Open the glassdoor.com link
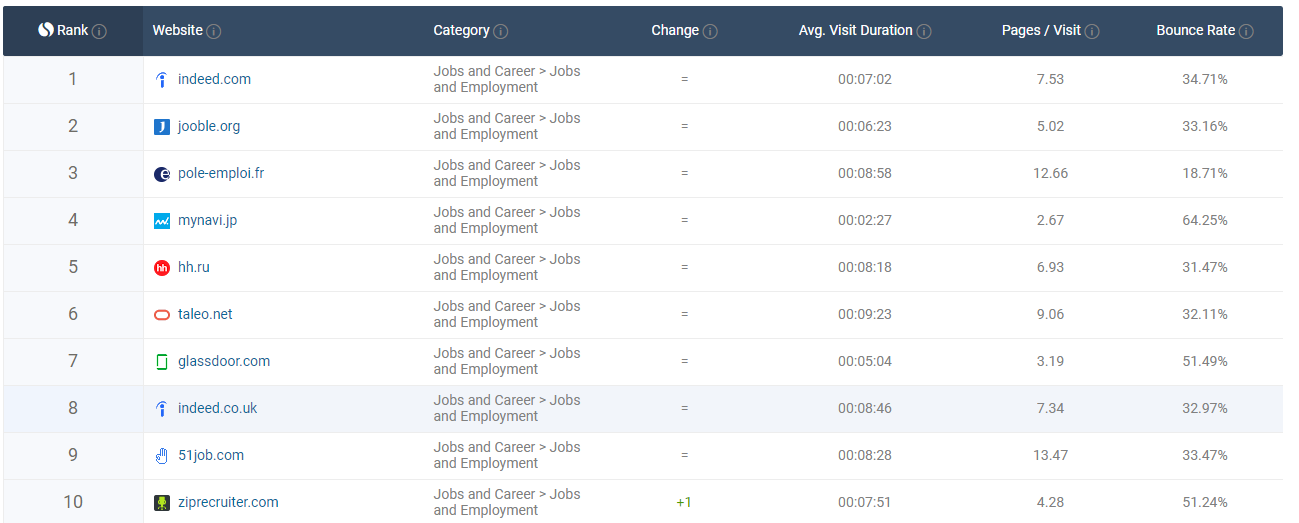The width and height of the screenshot is (1299, 523). click(224, 361)
